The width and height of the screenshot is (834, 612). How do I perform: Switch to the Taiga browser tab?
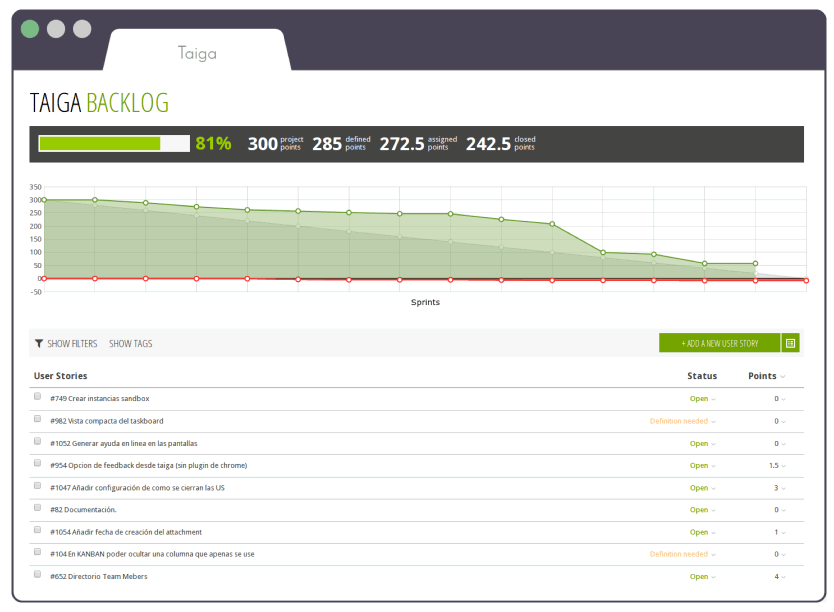197,53
